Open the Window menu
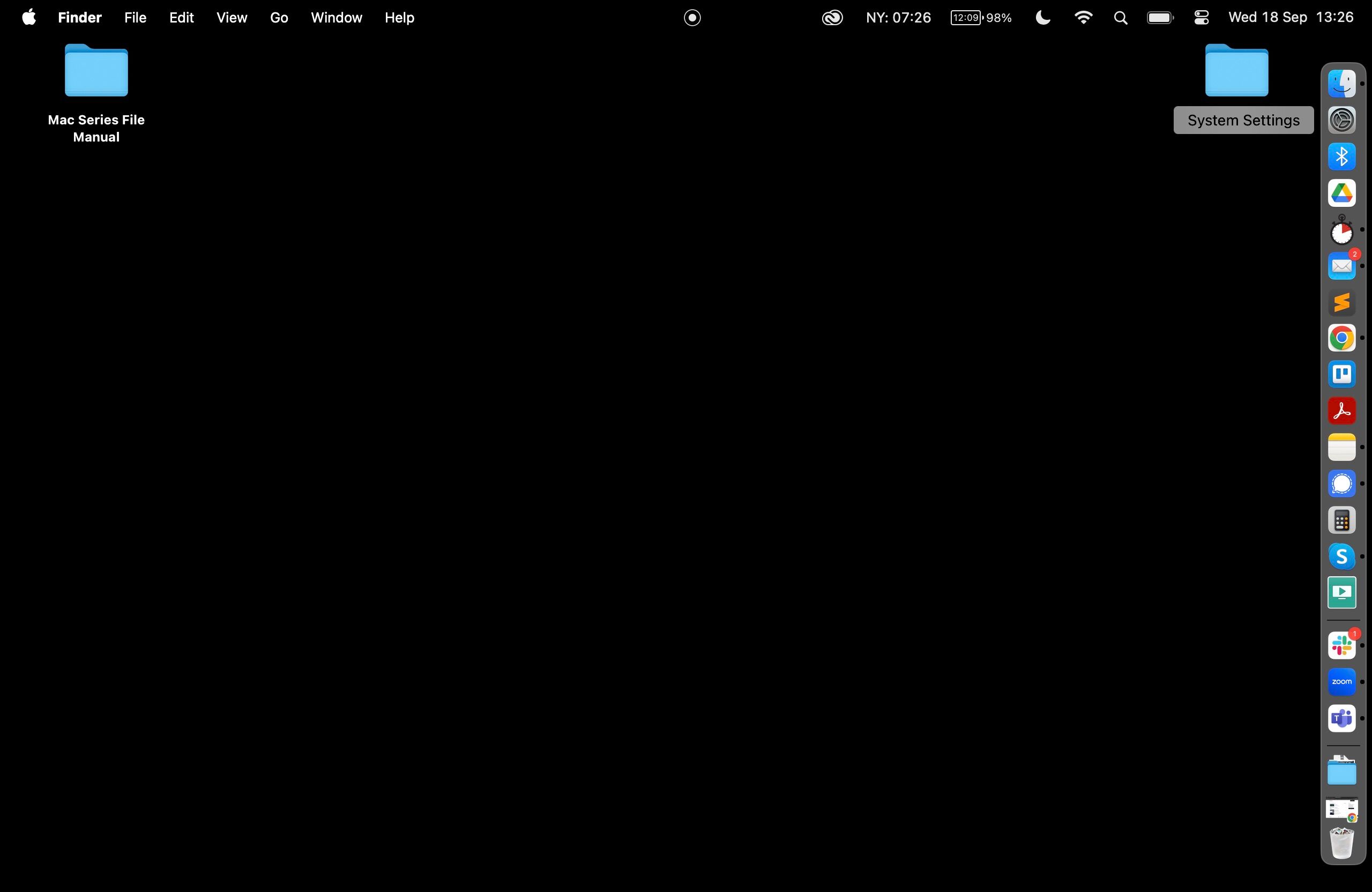 [336, 18]
